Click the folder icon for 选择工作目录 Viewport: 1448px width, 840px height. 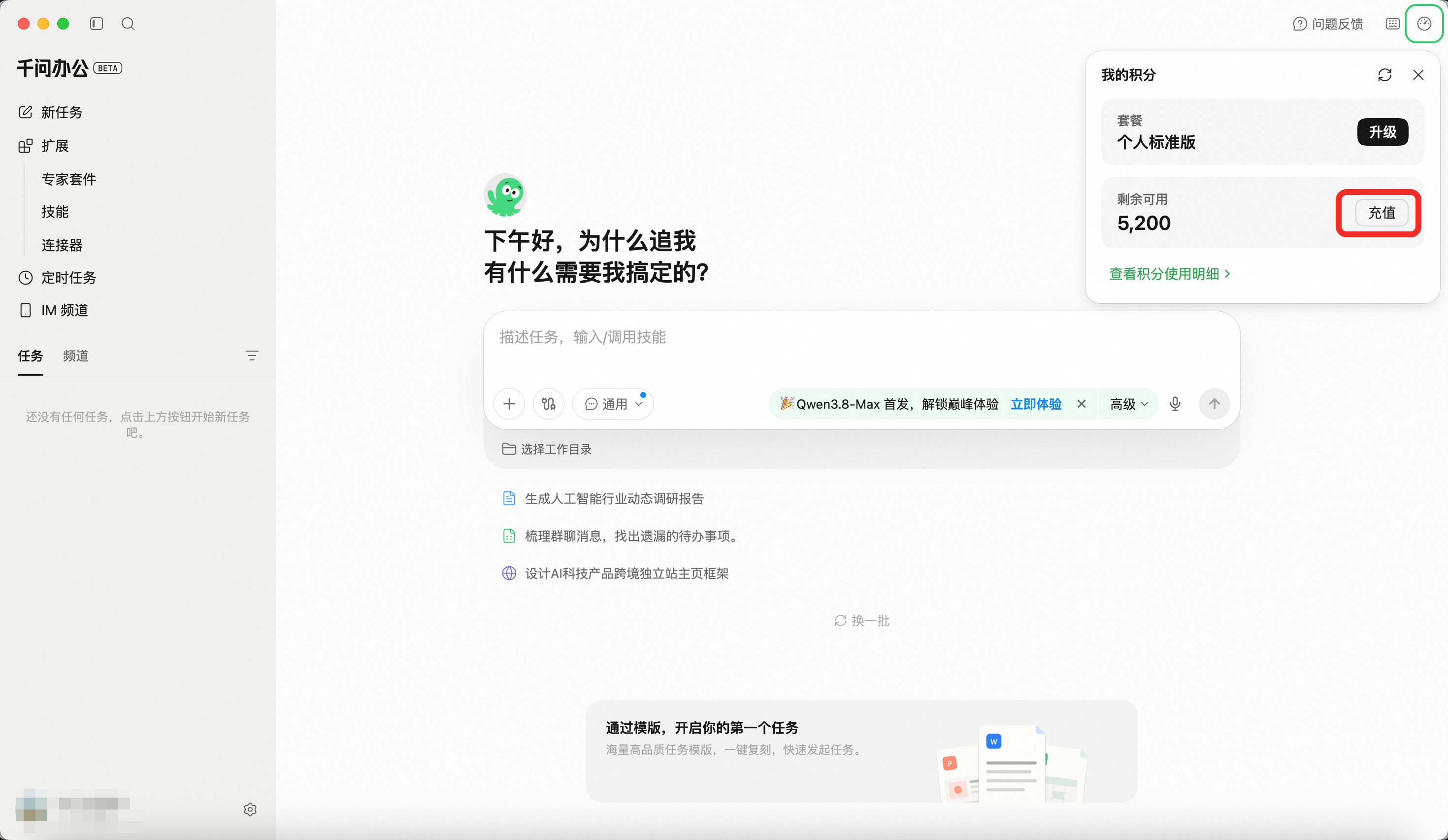(508, 449)
